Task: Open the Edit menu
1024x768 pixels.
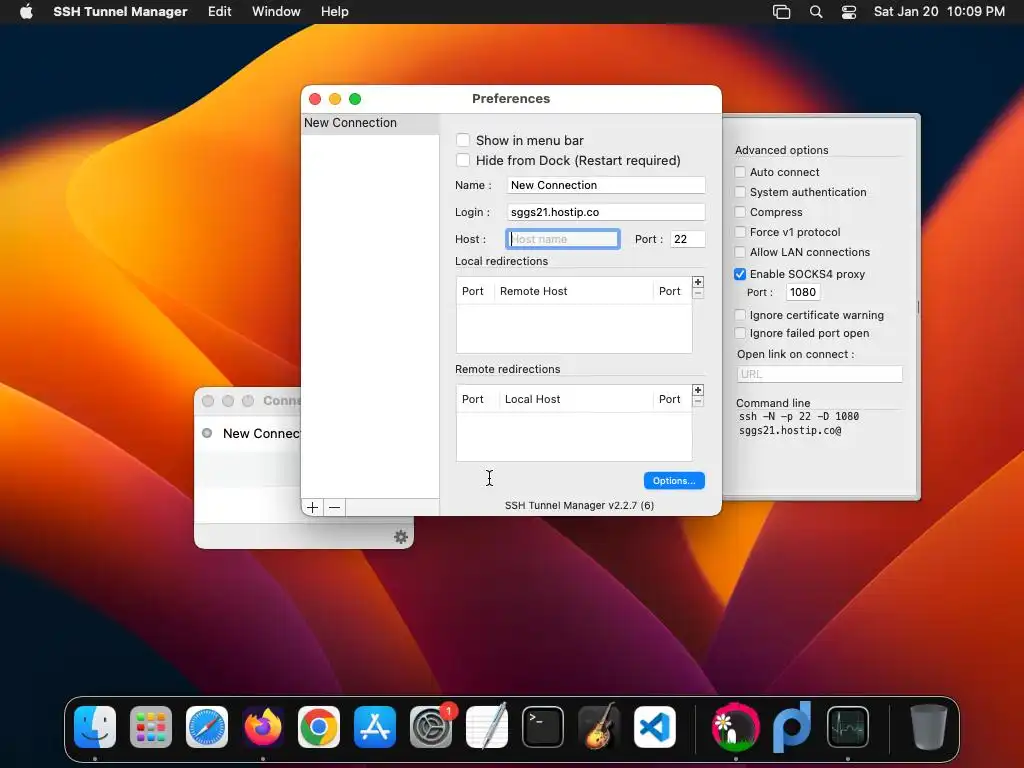Action: coord(219,12)
